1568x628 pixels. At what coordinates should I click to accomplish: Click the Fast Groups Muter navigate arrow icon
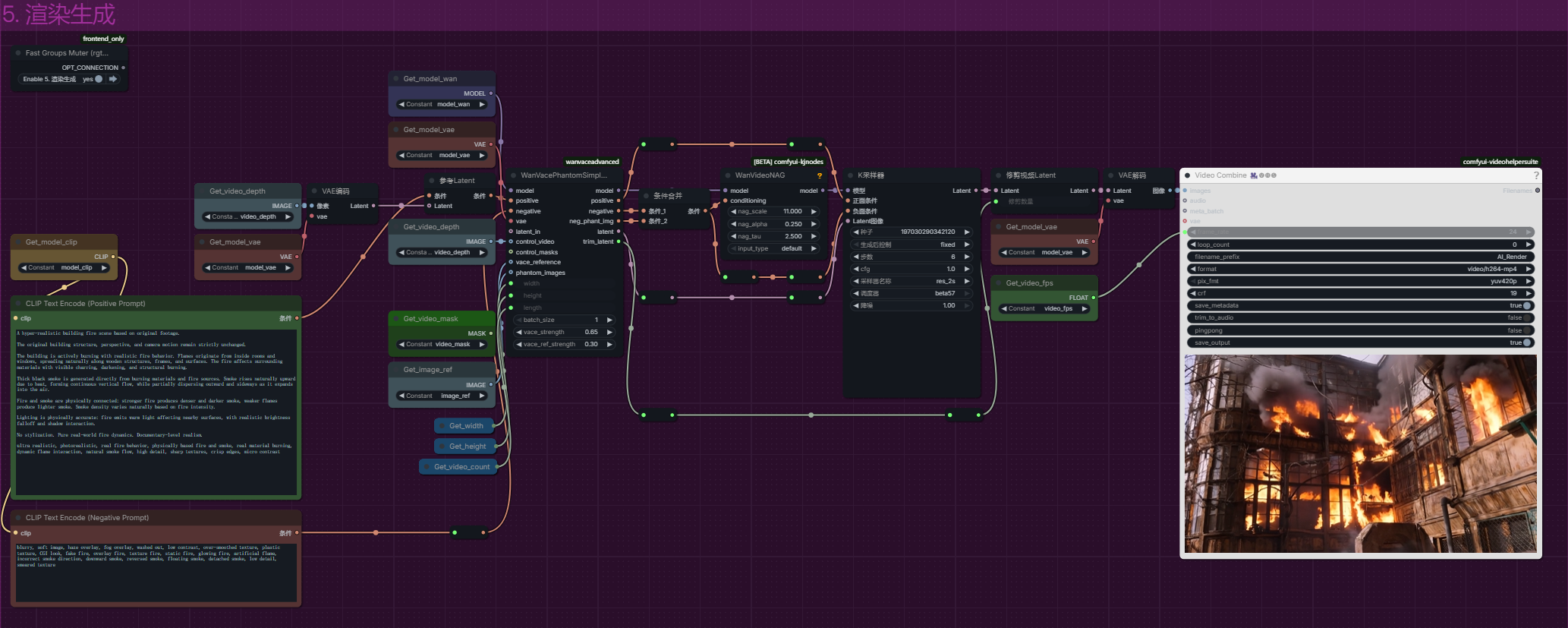[x=113, y=79]
